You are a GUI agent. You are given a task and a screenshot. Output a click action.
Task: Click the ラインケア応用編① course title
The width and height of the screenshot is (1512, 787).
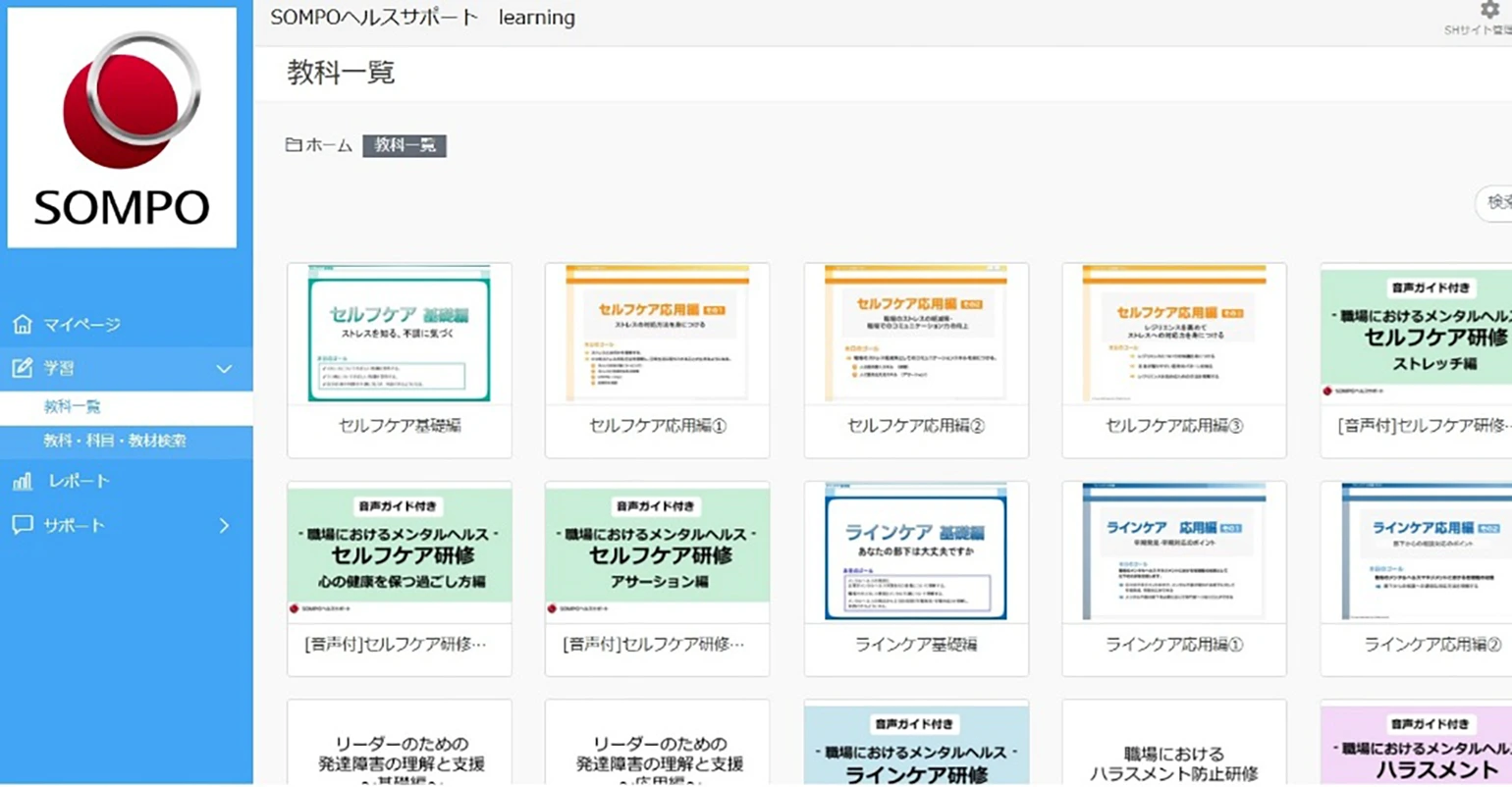tap(1174, 645)
